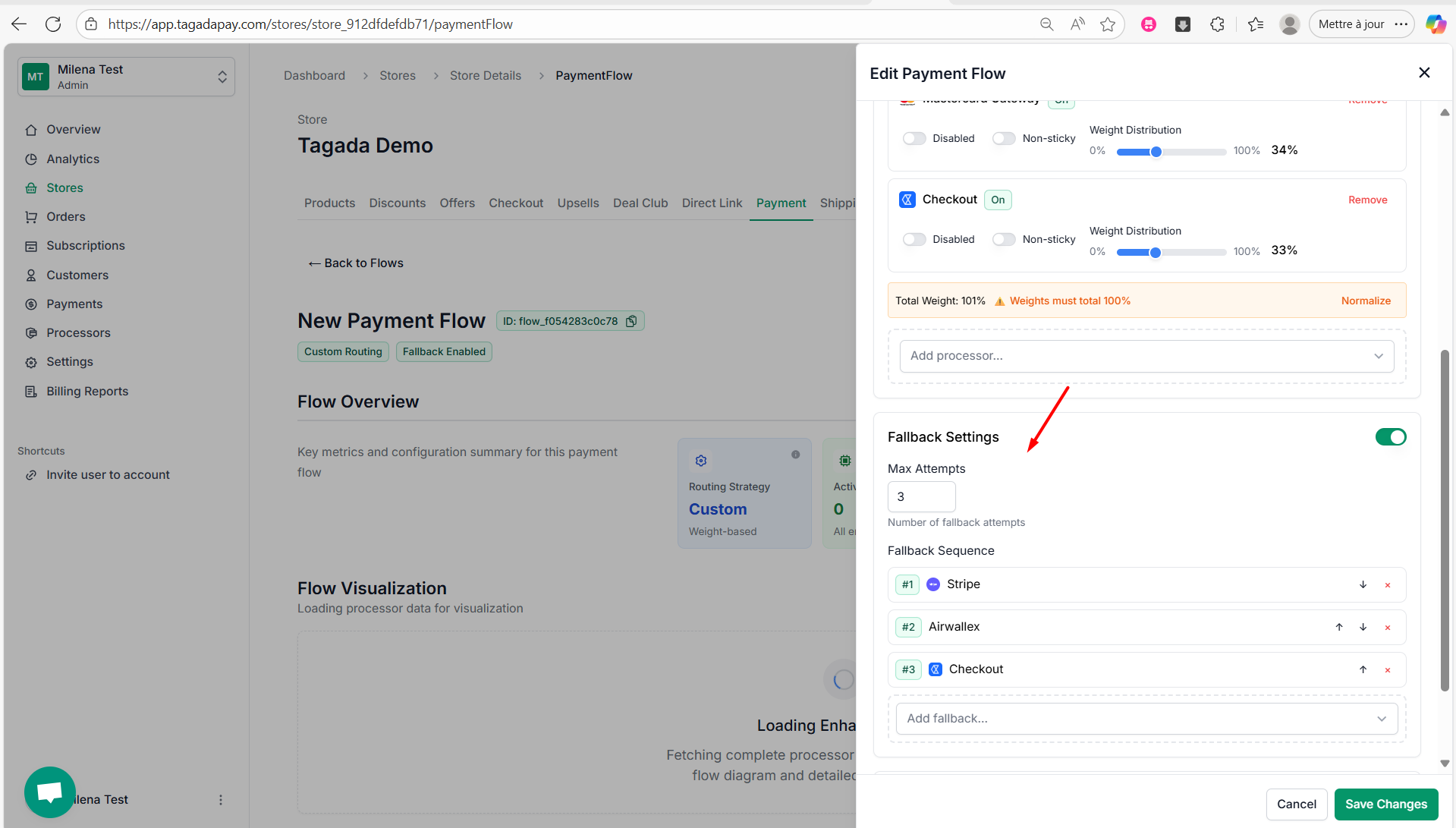Toggle Disabled switch for Mastercard Gateway processor

point(914,138)
